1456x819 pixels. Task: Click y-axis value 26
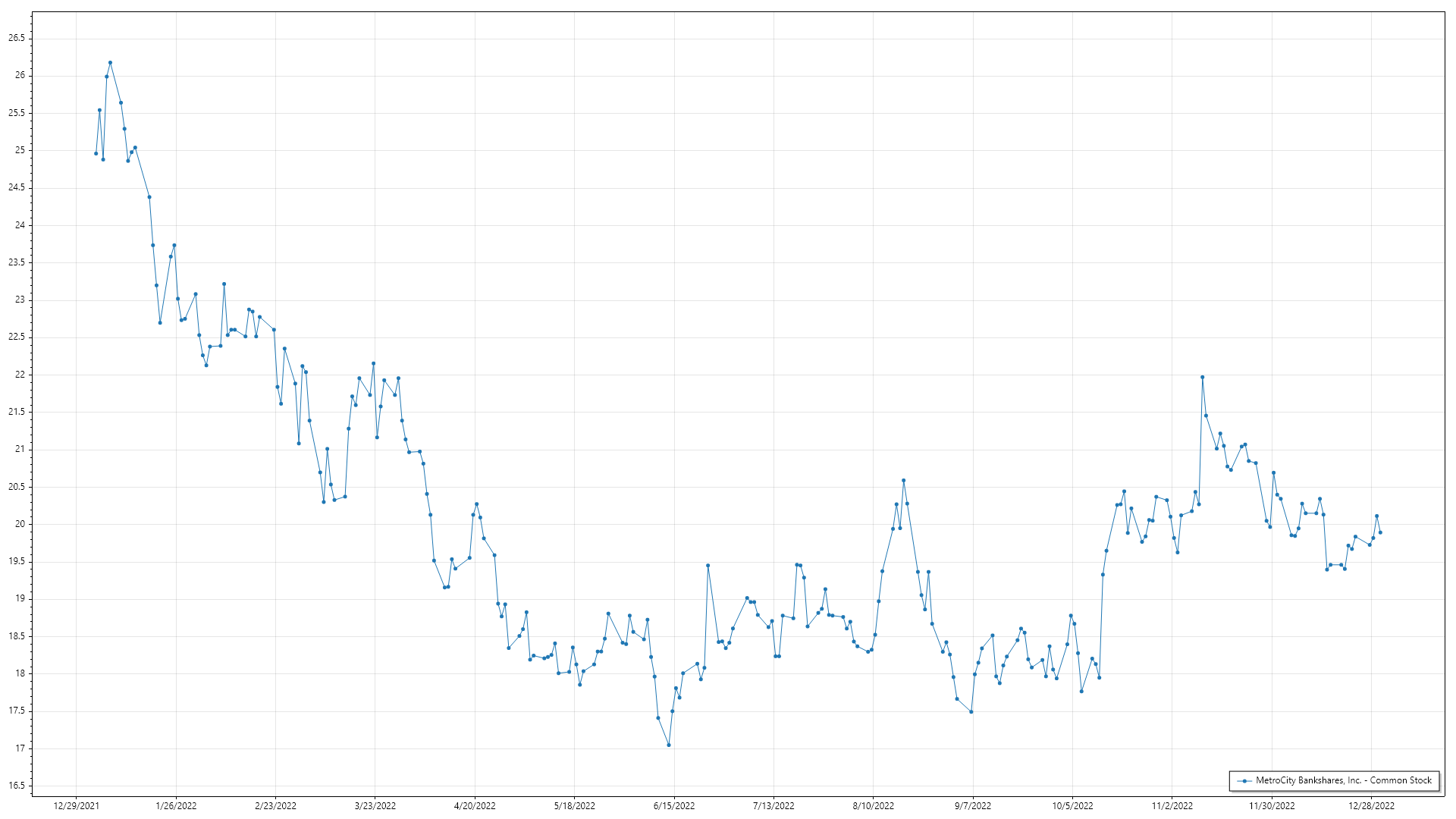tap(20, 75)
